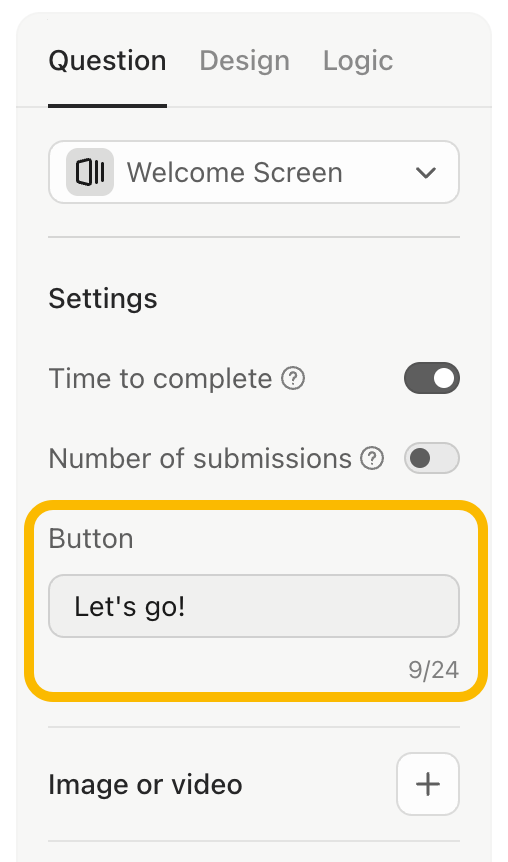Click the Time to complete label

pos(160,378)
